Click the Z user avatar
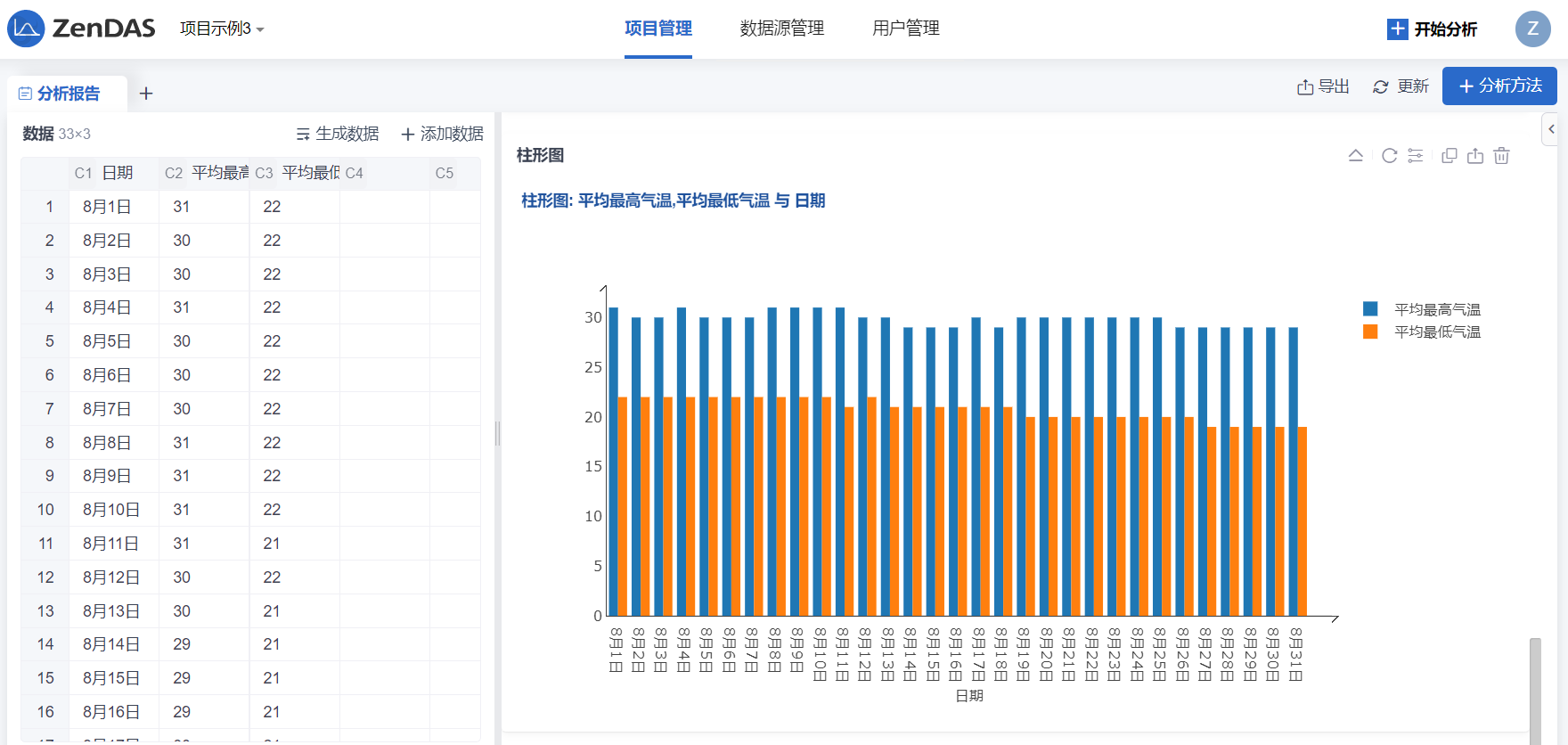Screen dimensions: 1568x745 [x=1532, y=29]
